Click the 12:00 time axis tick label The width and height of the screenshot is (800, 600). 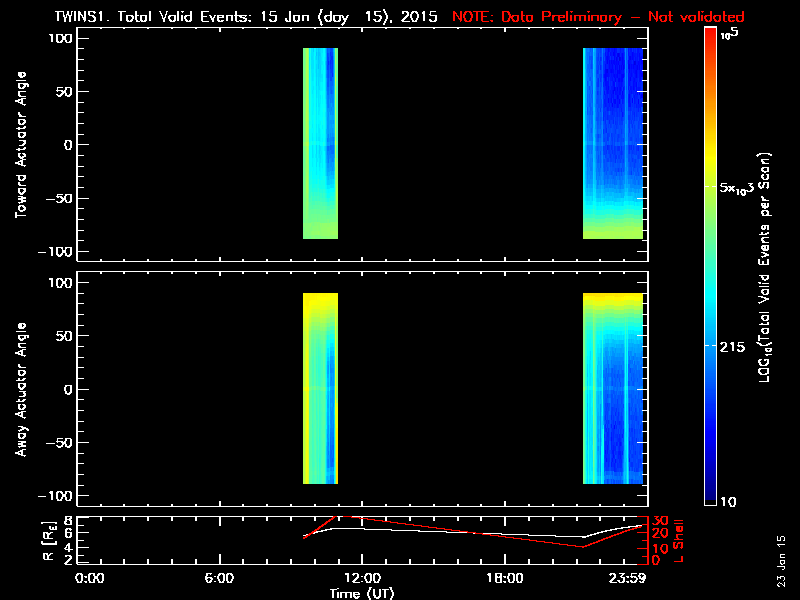361,579
